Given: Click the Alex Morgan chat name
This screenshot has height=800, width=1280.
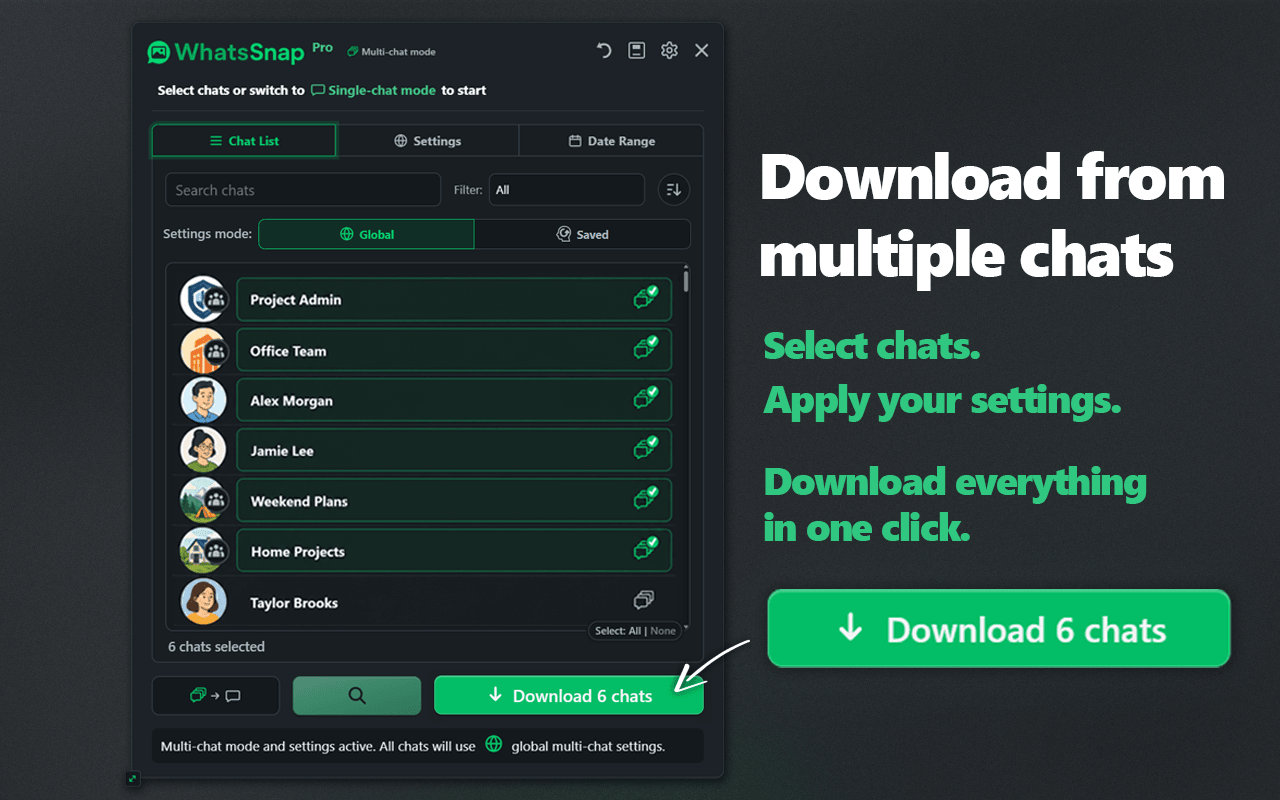Looking at the screenshot, I should tap(291, 401).
